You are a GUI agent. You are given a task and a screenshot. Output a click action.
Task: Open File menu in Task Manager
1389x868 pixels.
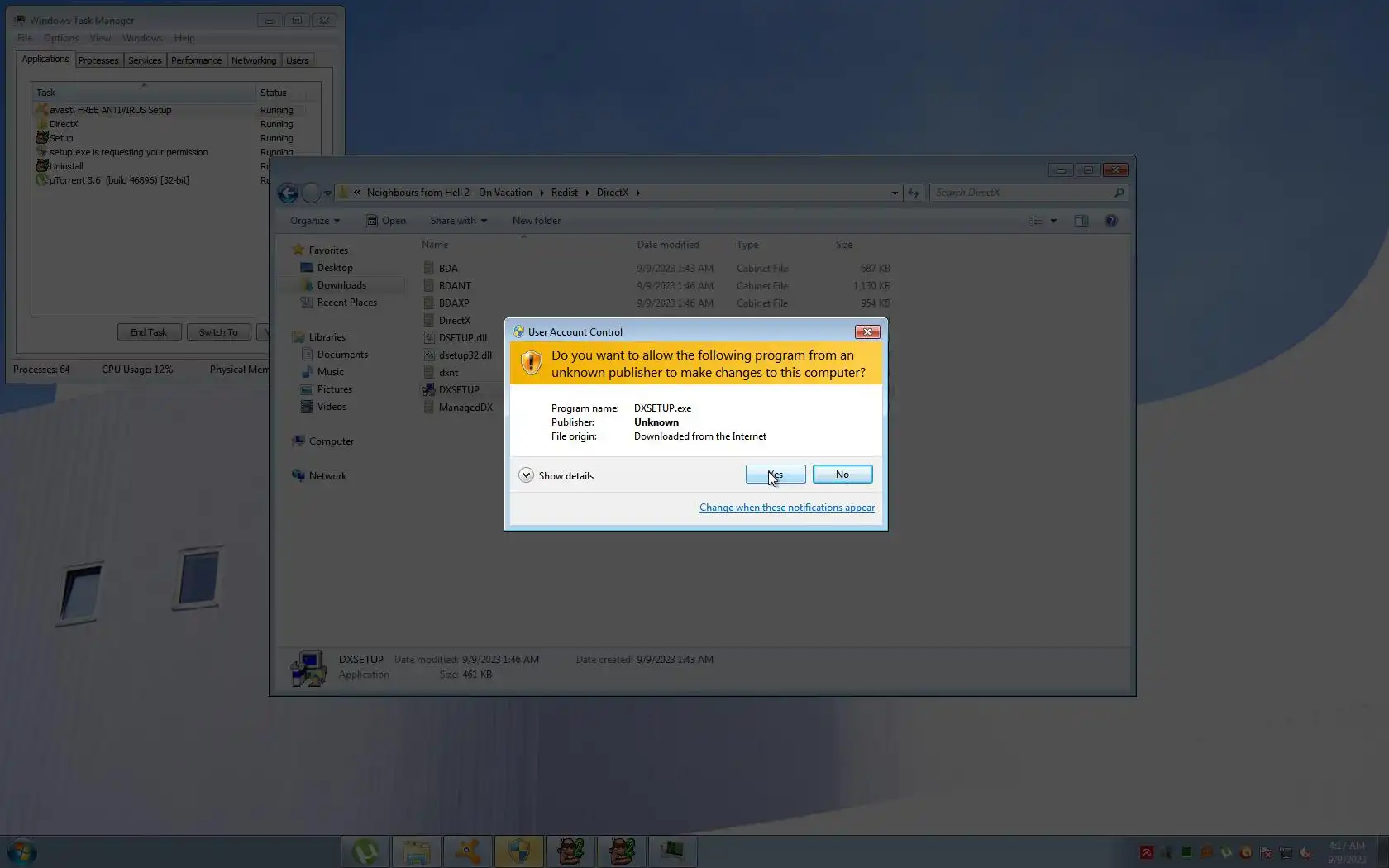(25, 38)
